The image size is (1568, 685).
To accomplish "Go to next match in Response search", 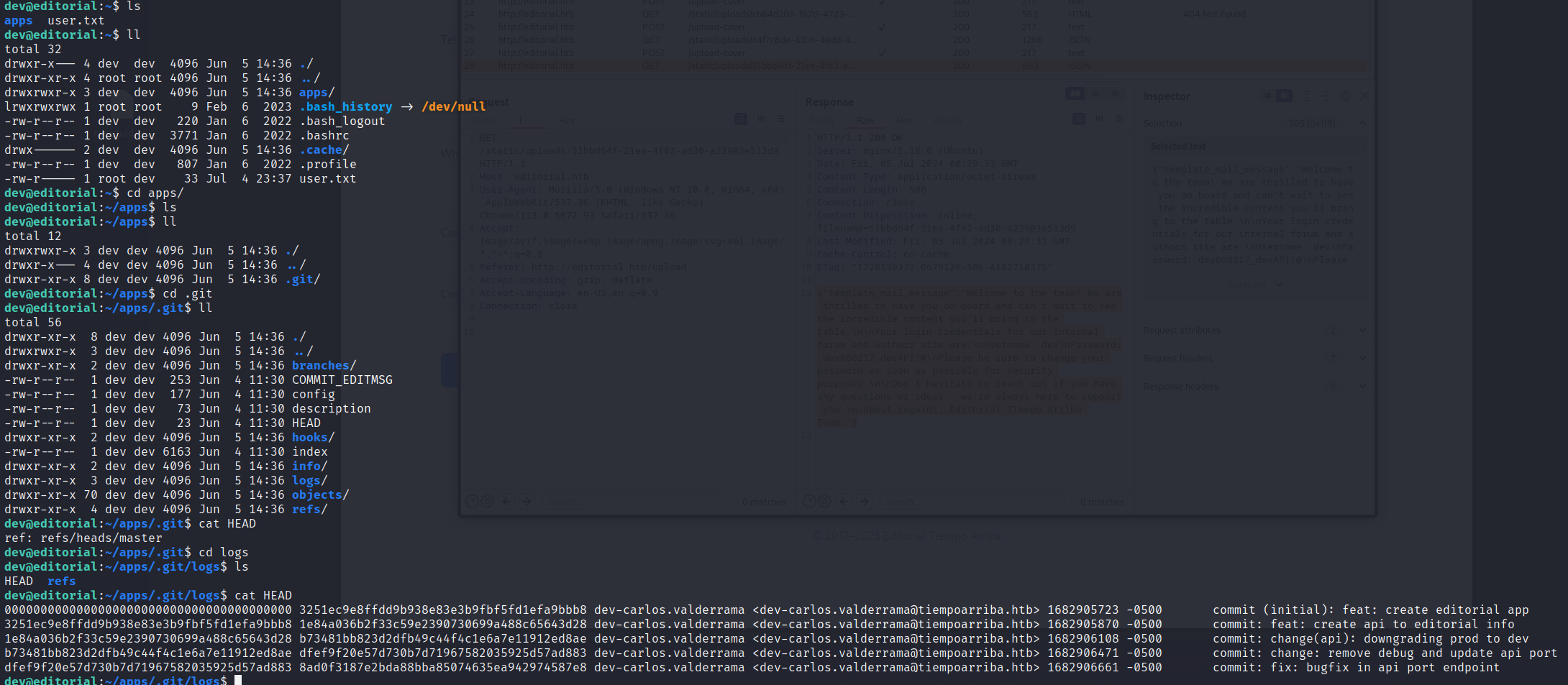I will tap(864, 502).
